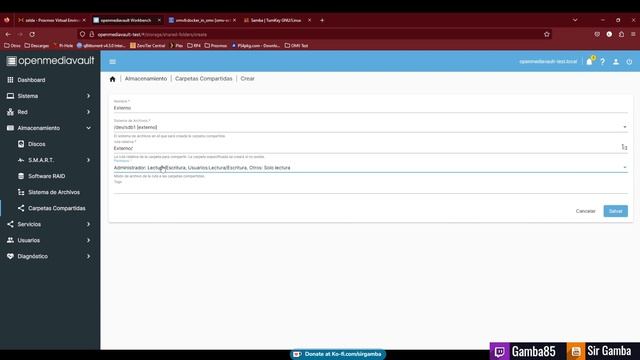Expand the Usuarios menu chevron
640x360 pixels.
[x=88, y=240]
